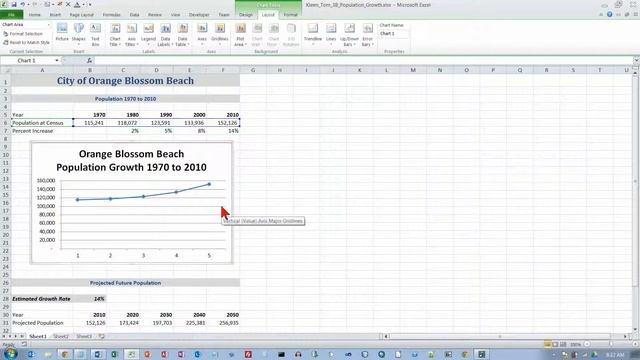This screenshot has width=640, height=360.
Task: Open the Lines analysis menu
Action: (x=331, y=34)
